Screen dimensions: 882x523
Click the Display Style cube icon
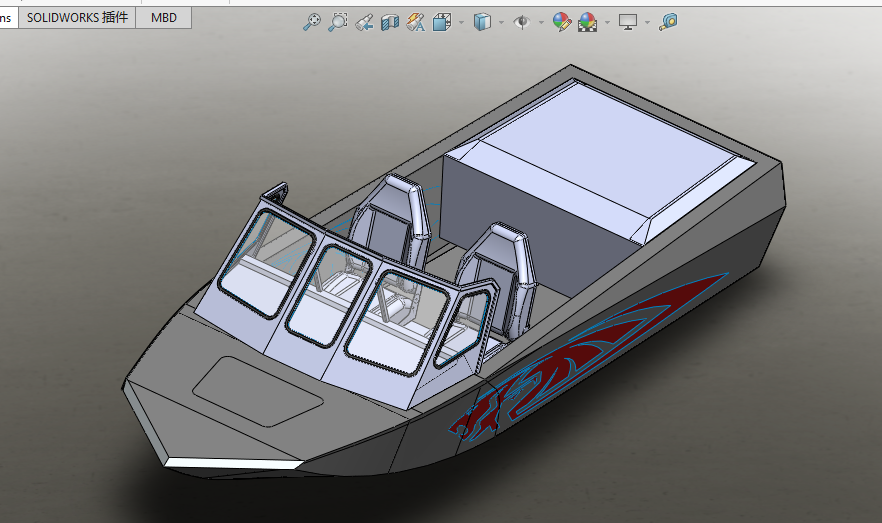point(482,21)
